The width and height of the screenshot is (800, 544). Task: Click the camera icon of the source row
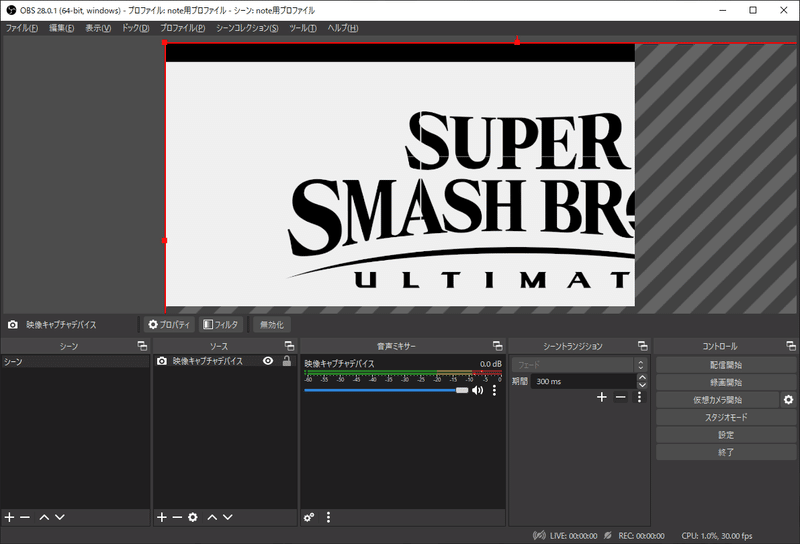(162, 361)
